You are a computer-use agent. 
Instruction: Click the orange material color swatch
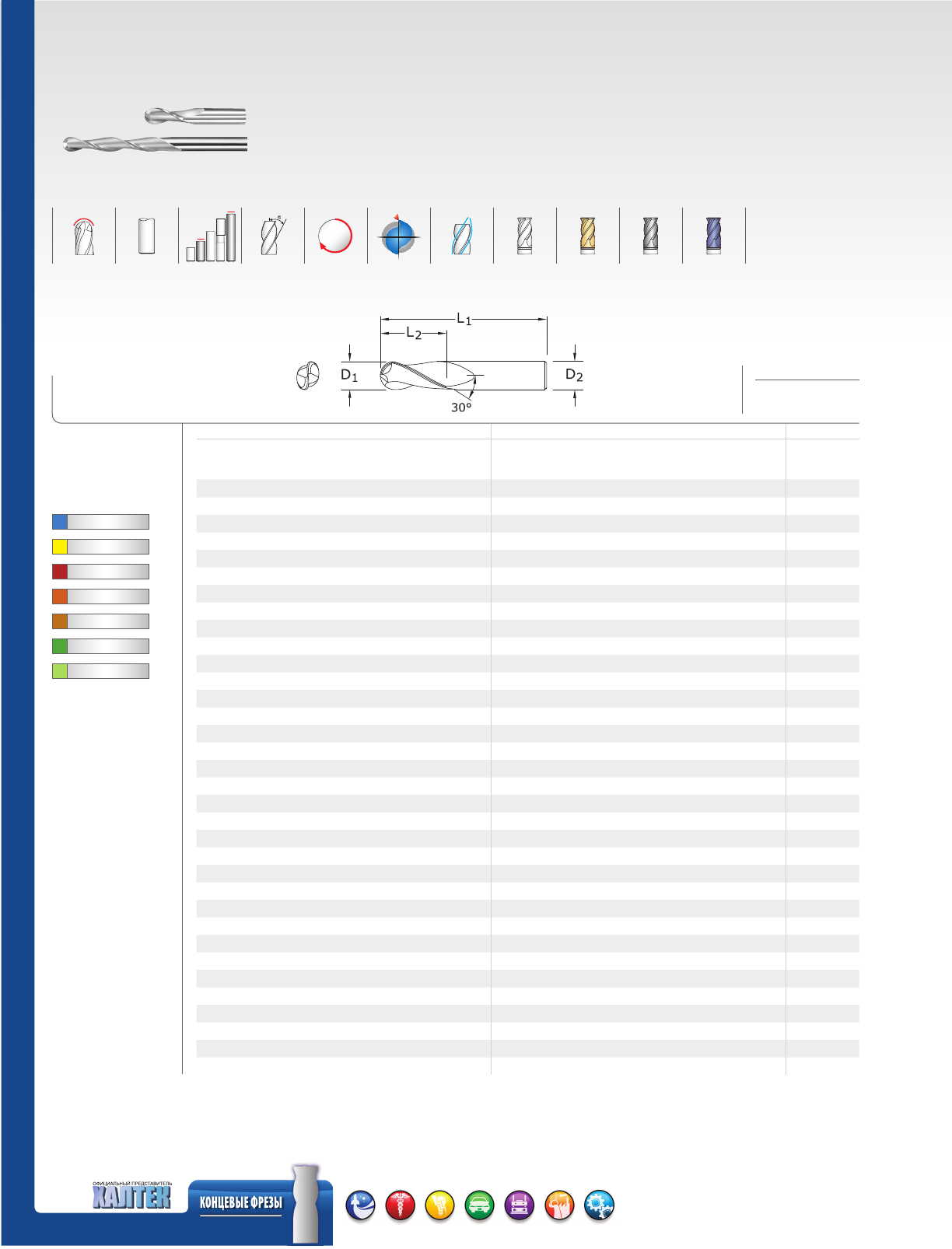pyautogui.click(x=60, y=597)
